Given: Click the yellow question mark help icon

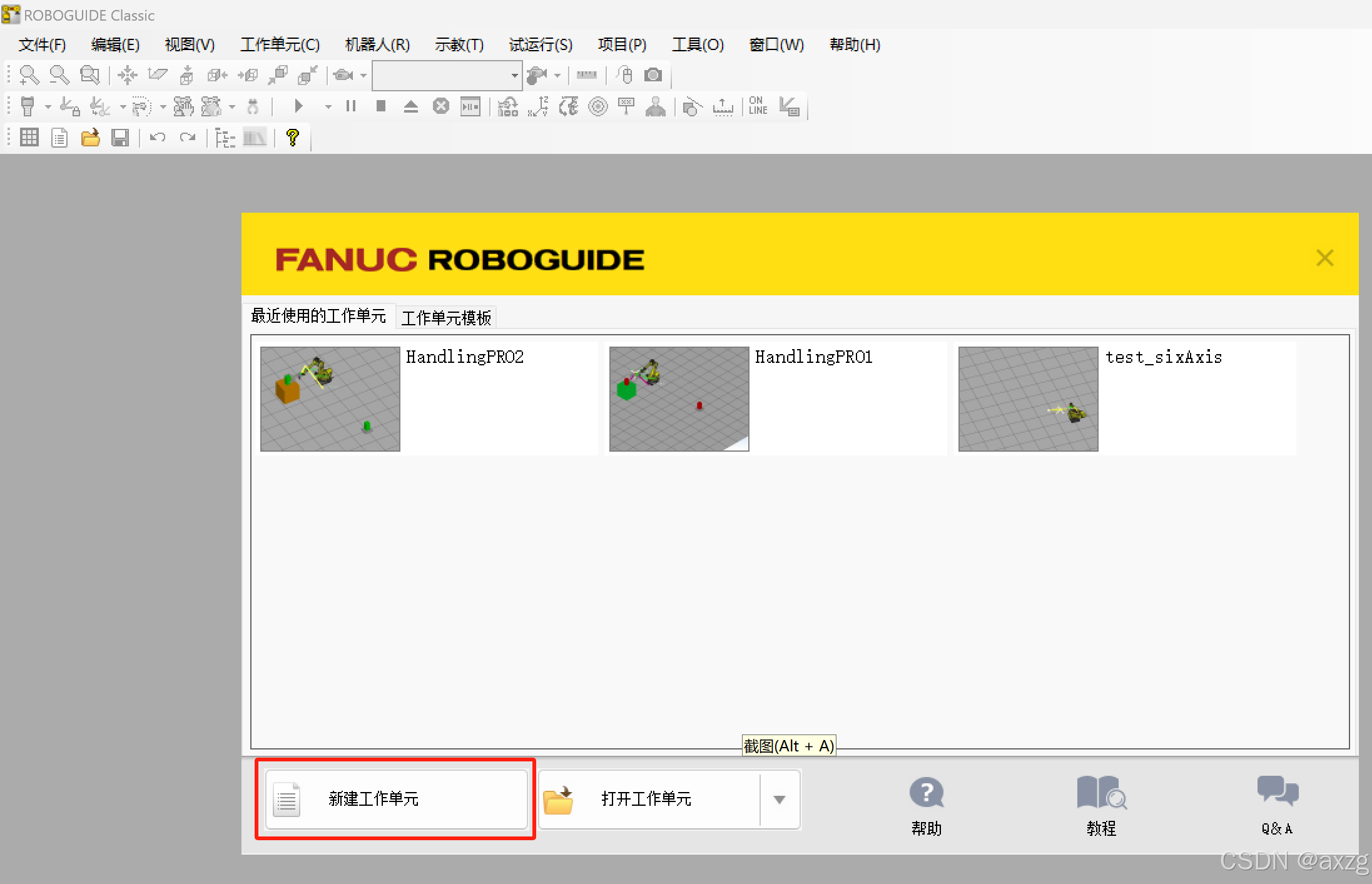Looking at the screenshot, I should tap(292, 138).
